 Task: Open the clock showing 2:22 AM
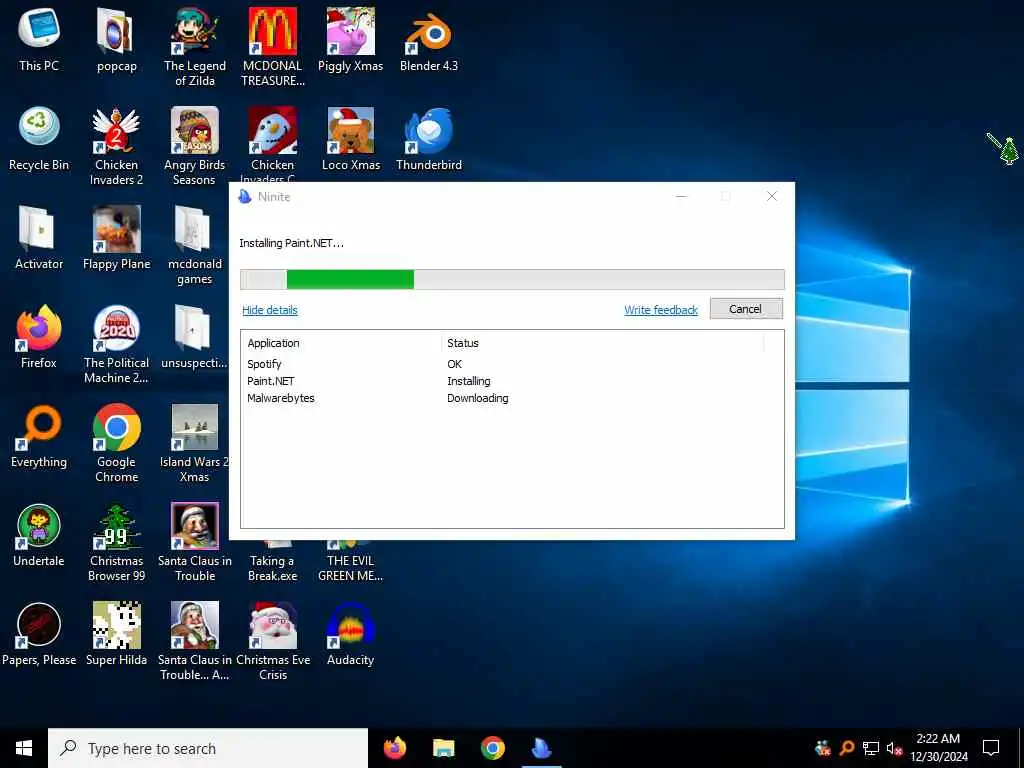[x=938, y=748]
